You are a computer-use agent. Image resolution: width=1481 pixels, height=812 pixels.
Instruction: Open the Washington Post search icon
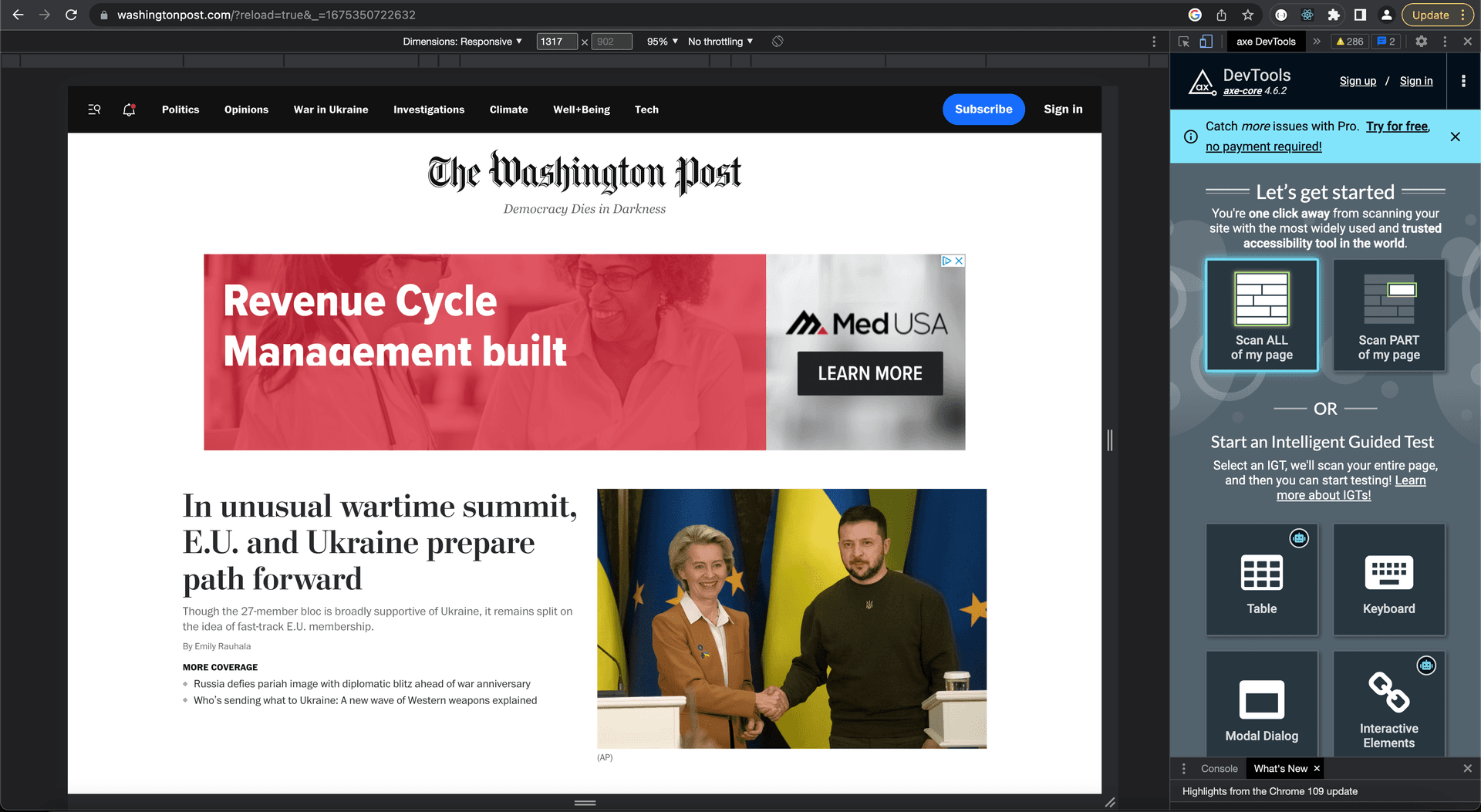coord(93,110)
